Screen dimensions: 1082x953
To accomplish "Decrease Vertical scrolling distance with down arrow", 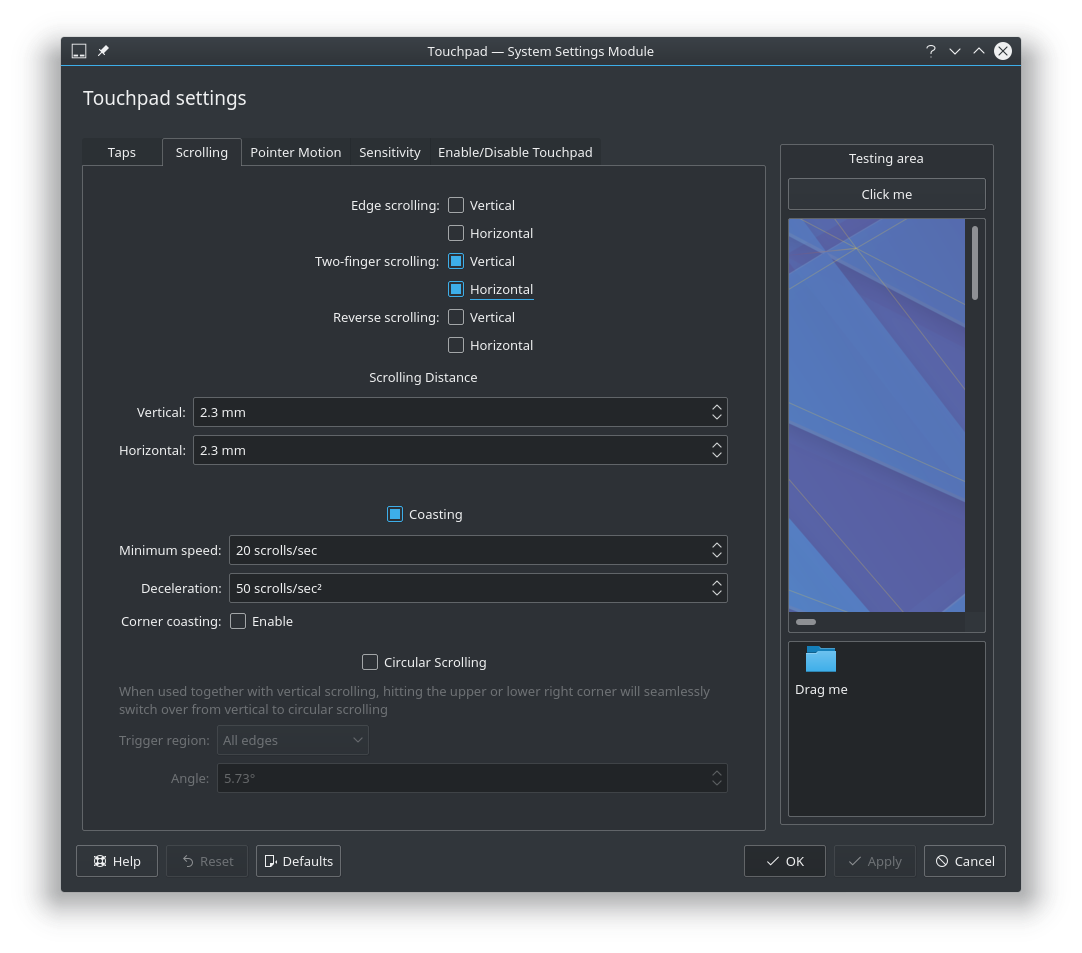I will (717, 417).
